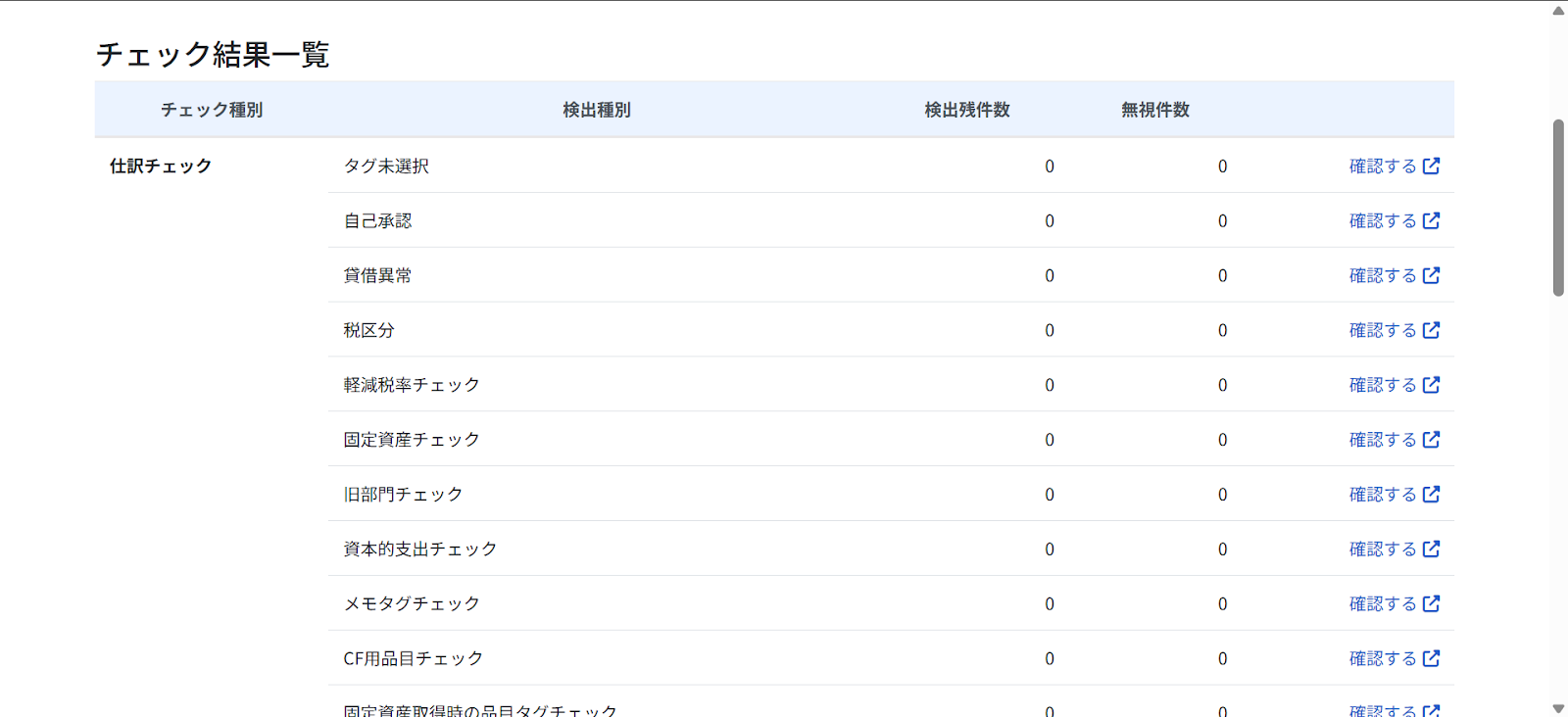Click 検出残件数 value for 税区分
Viewport: 1568px width, 717px height.
(1050, 331)
